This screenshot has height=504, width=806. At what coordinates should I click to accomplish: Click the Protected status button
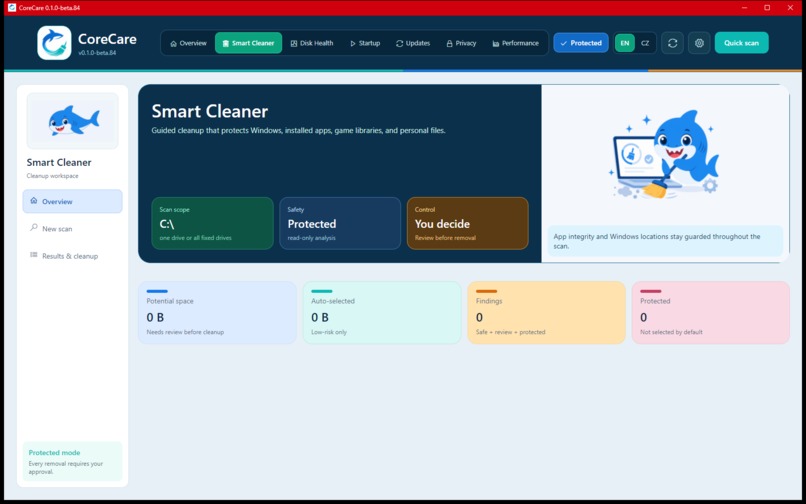(x=581, y=43)
